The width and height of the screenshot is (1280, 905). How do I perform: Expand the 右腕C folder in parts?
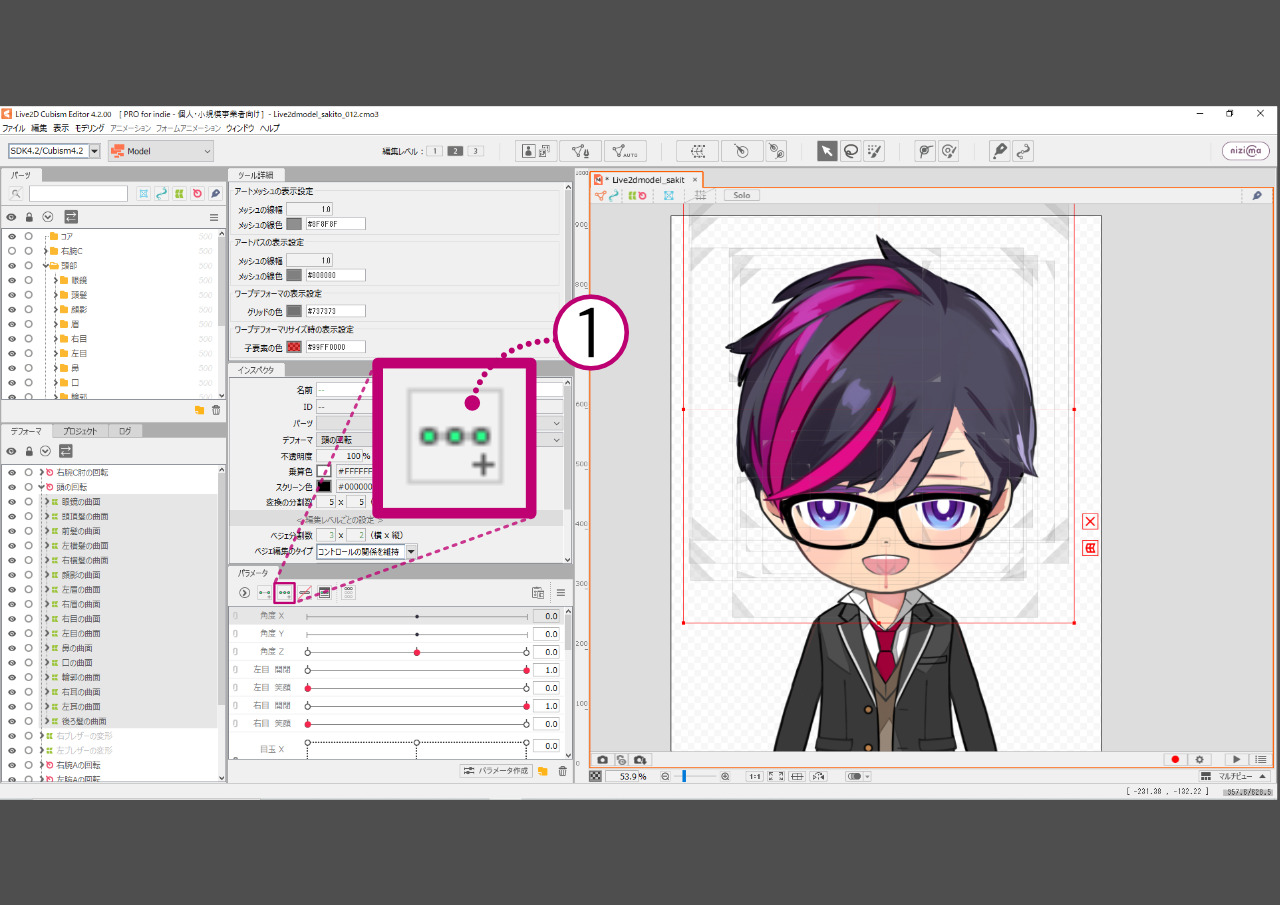[x=47, y=251]
